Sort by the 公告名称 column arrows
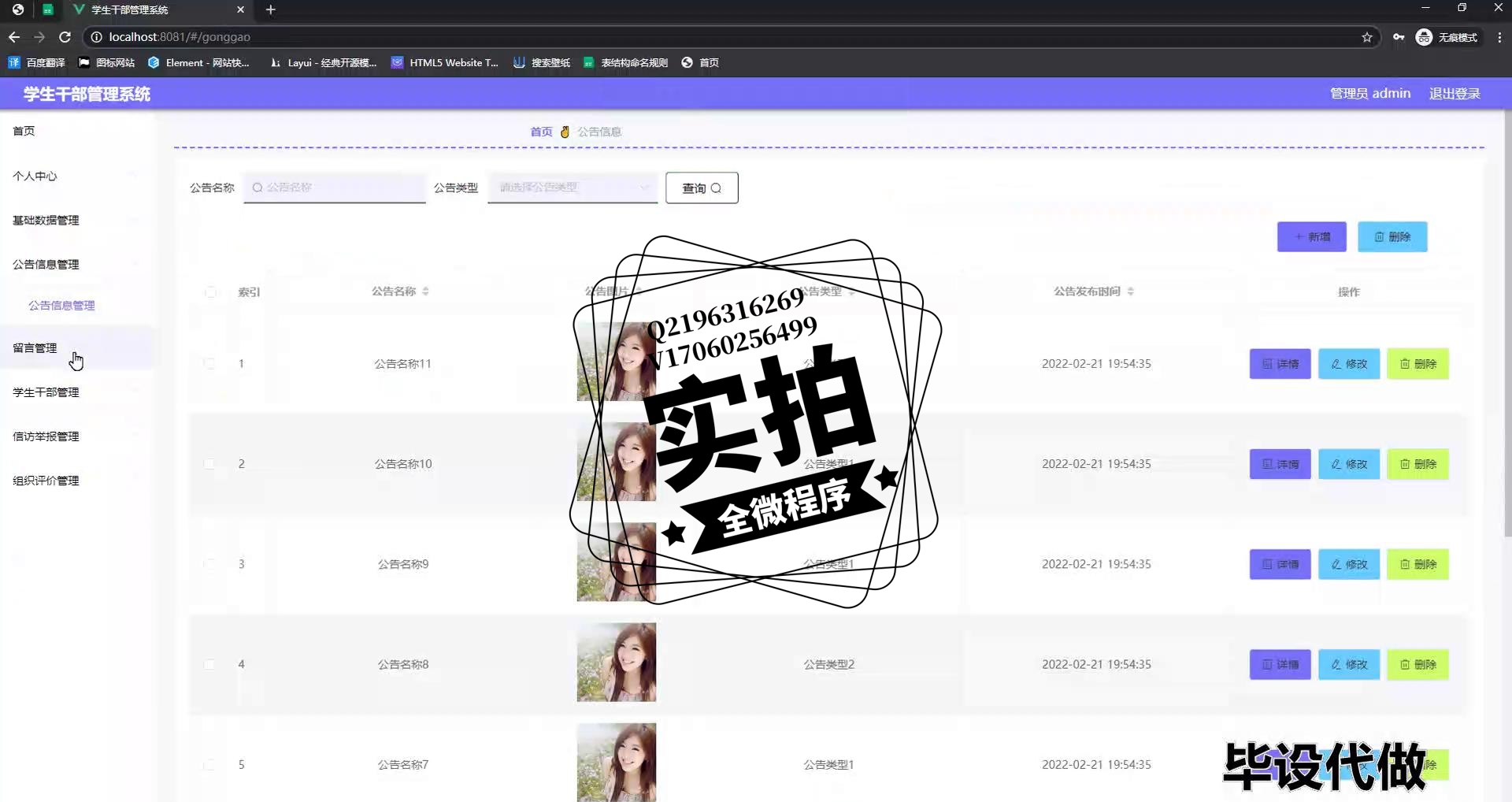 425,291
